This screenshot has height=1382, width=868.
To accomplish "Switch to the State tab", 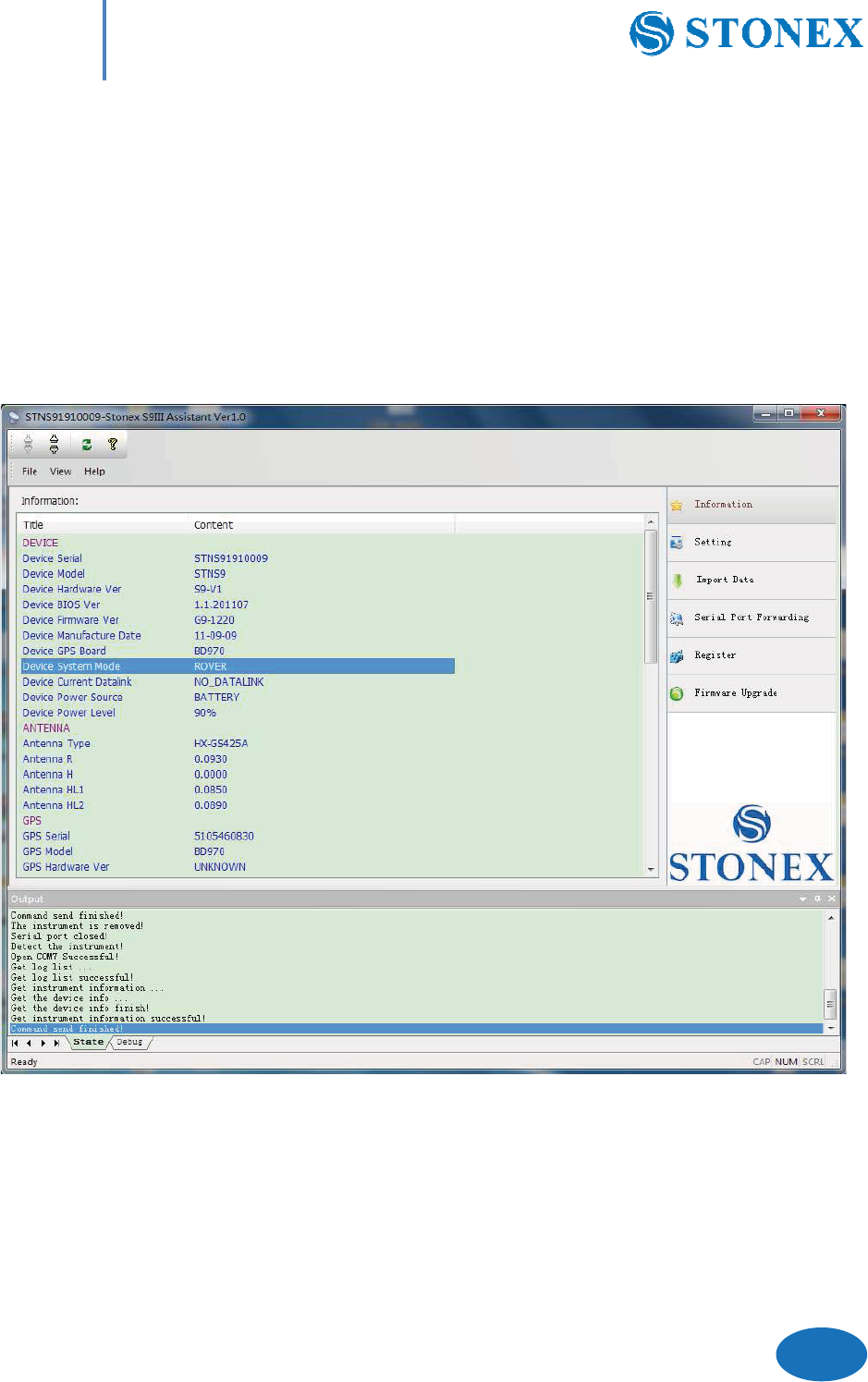I will point(89,1042).
